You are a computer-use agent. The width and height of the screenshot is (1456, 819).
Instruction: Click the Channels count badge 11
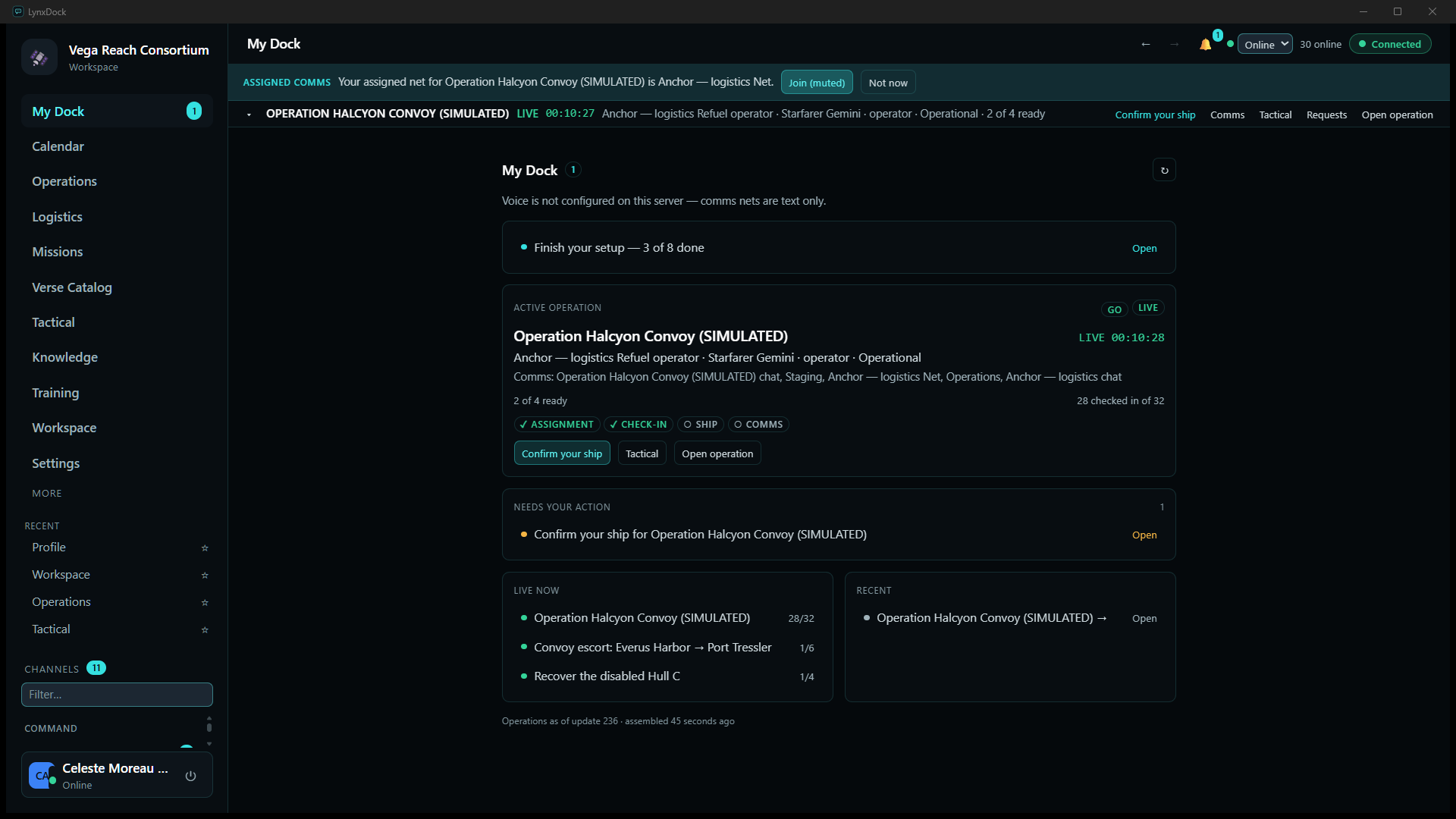(96, 668)
